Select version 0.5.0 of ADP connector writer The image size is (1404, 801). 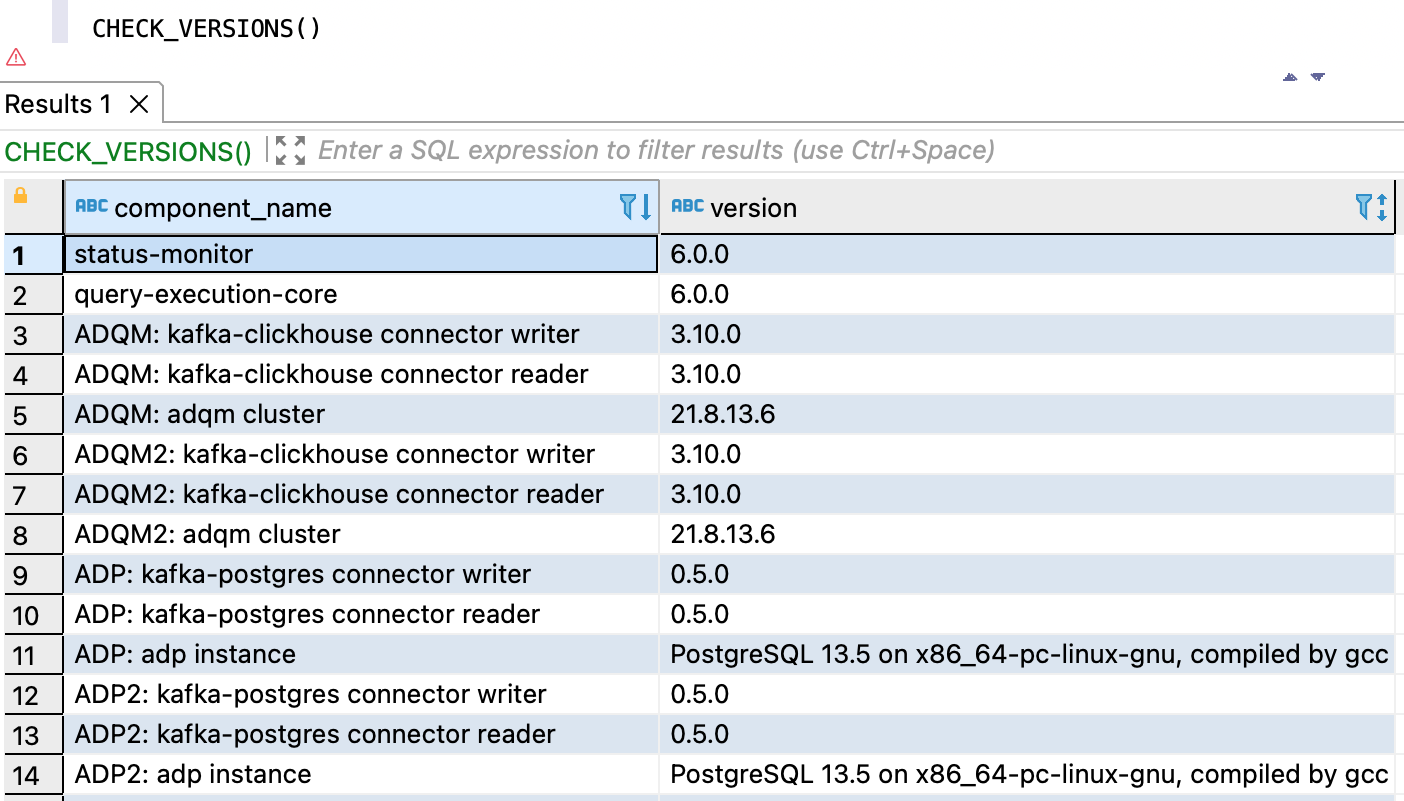click(x=1027, y=574)
